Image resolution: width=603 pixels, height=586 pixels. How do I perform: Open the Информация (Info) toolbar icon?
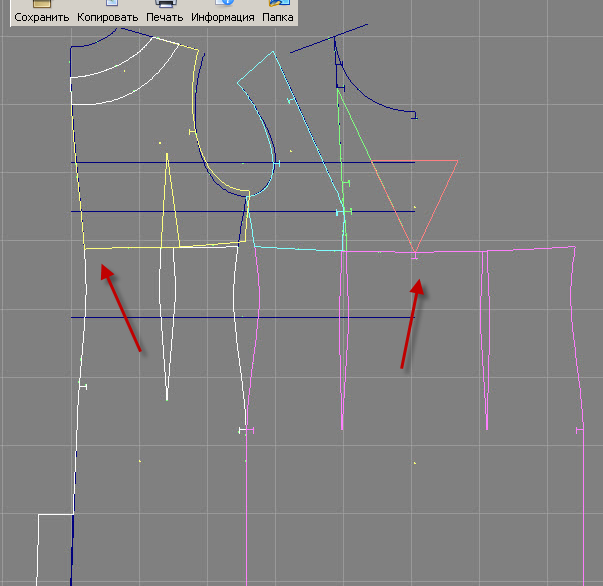pos(223,12)
